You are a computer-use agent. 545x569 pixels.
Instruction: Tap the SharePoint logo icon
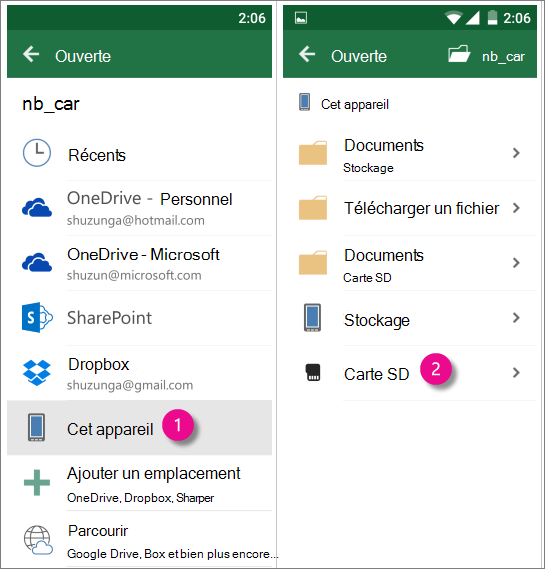[37, 318]
